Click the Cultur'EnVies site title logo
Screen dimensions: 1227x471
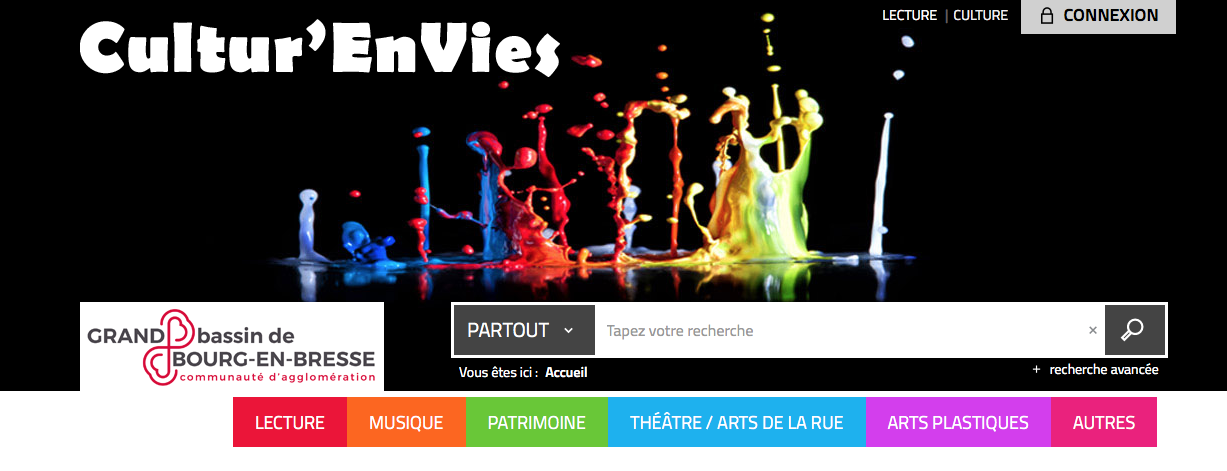(320, 47)
